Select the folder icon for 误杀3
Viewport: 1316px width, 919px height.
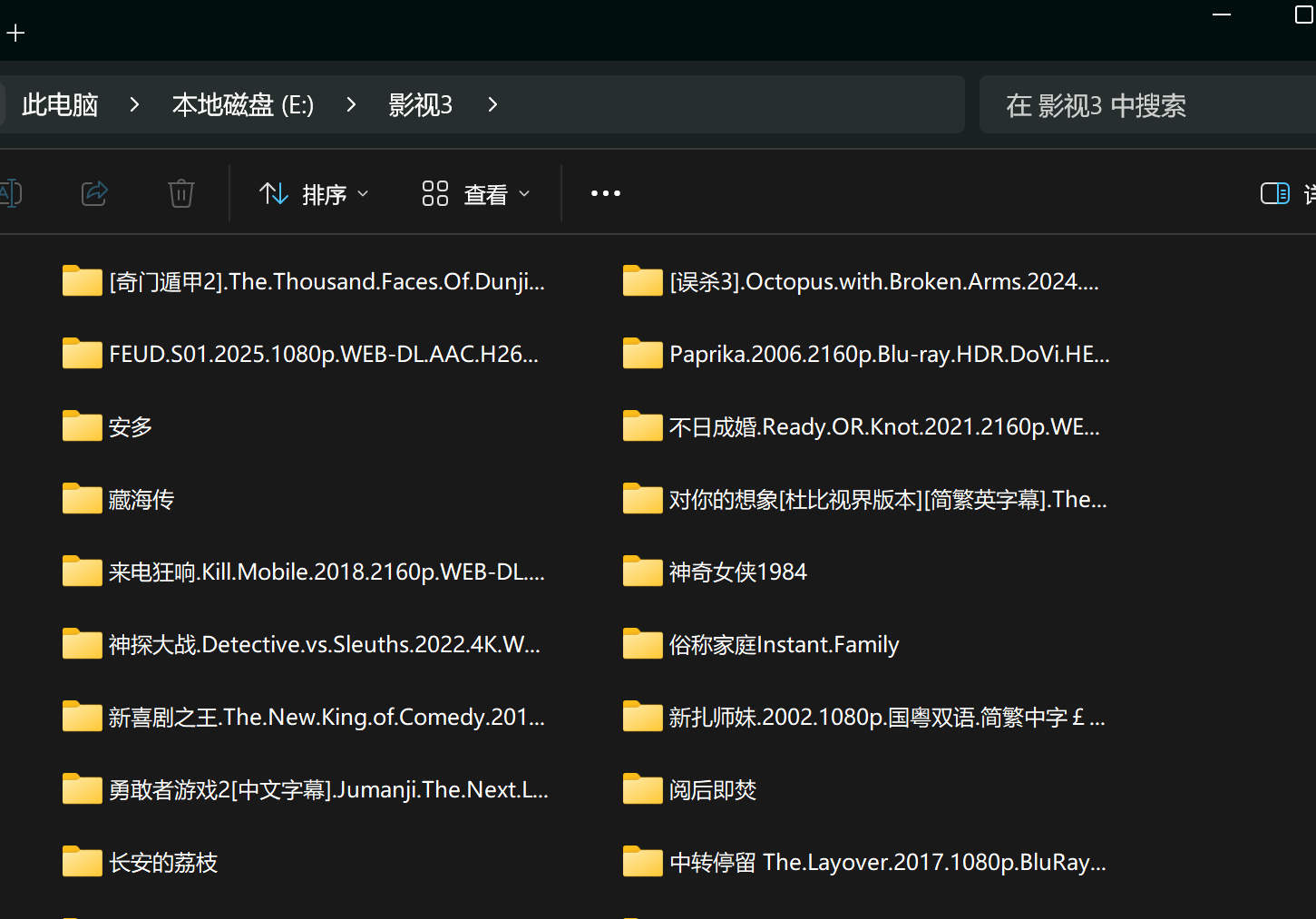(642, 281)
